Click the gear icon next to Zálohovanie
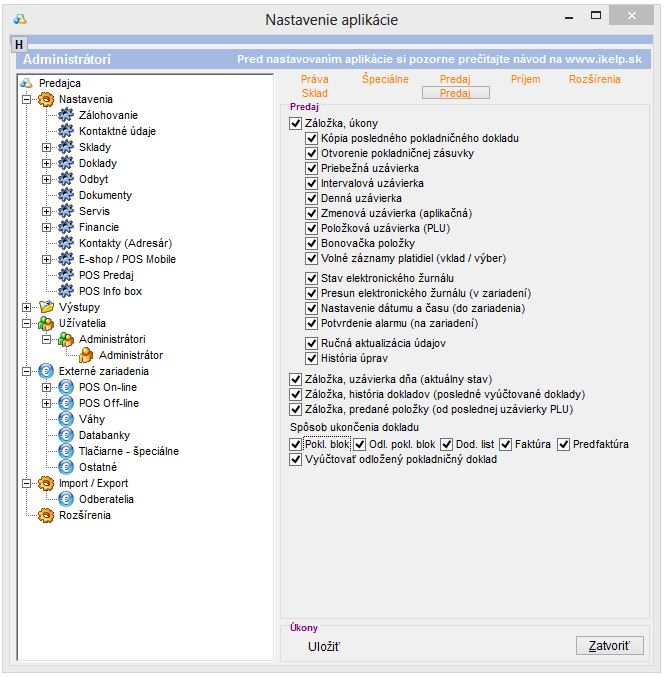664x677 pixels. (x=67, y=116)
